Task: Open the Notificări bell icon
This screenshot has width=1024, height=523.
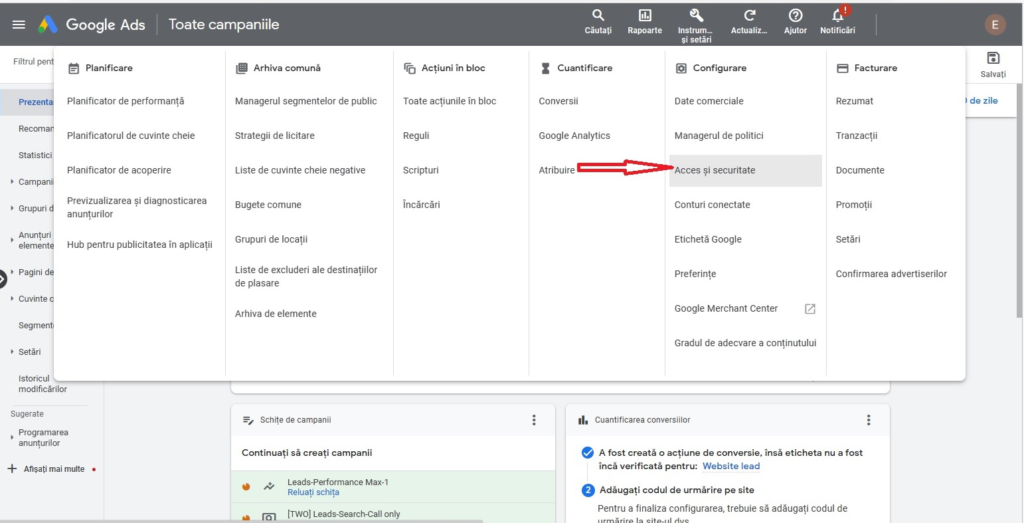Action: point(838,22)
